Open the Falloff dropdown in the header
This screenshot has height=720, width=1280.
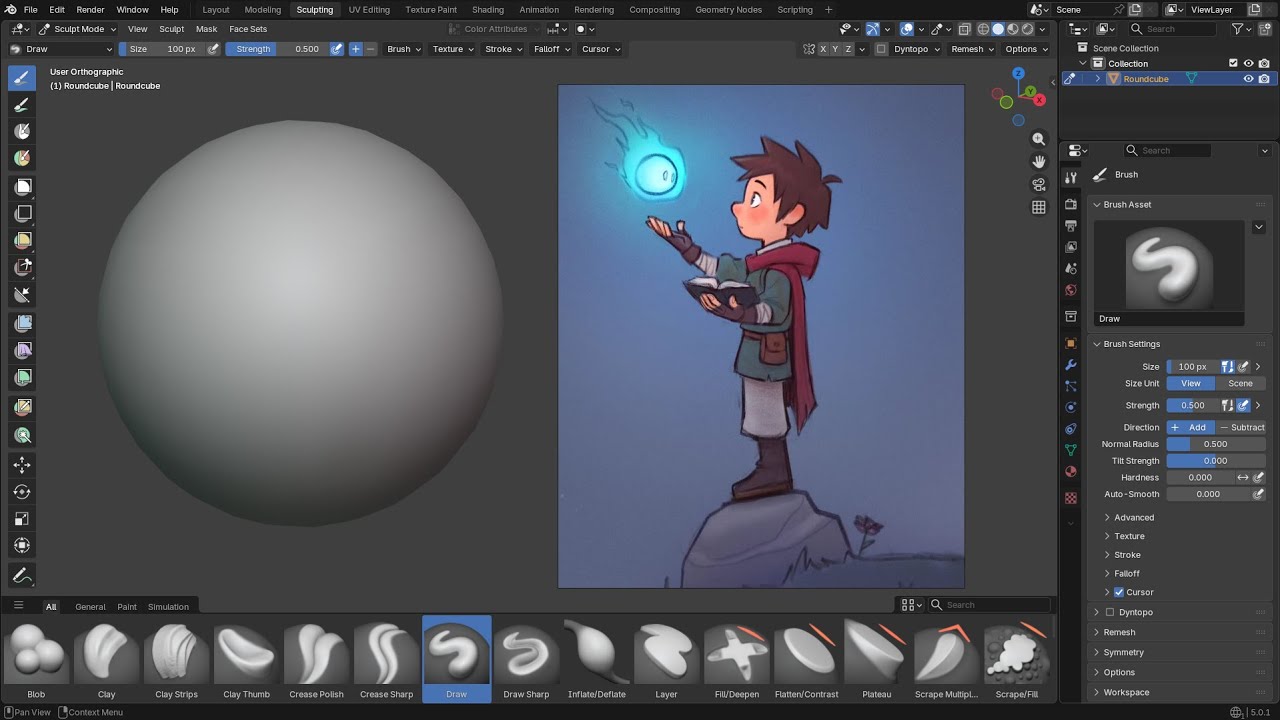(552, 49)
